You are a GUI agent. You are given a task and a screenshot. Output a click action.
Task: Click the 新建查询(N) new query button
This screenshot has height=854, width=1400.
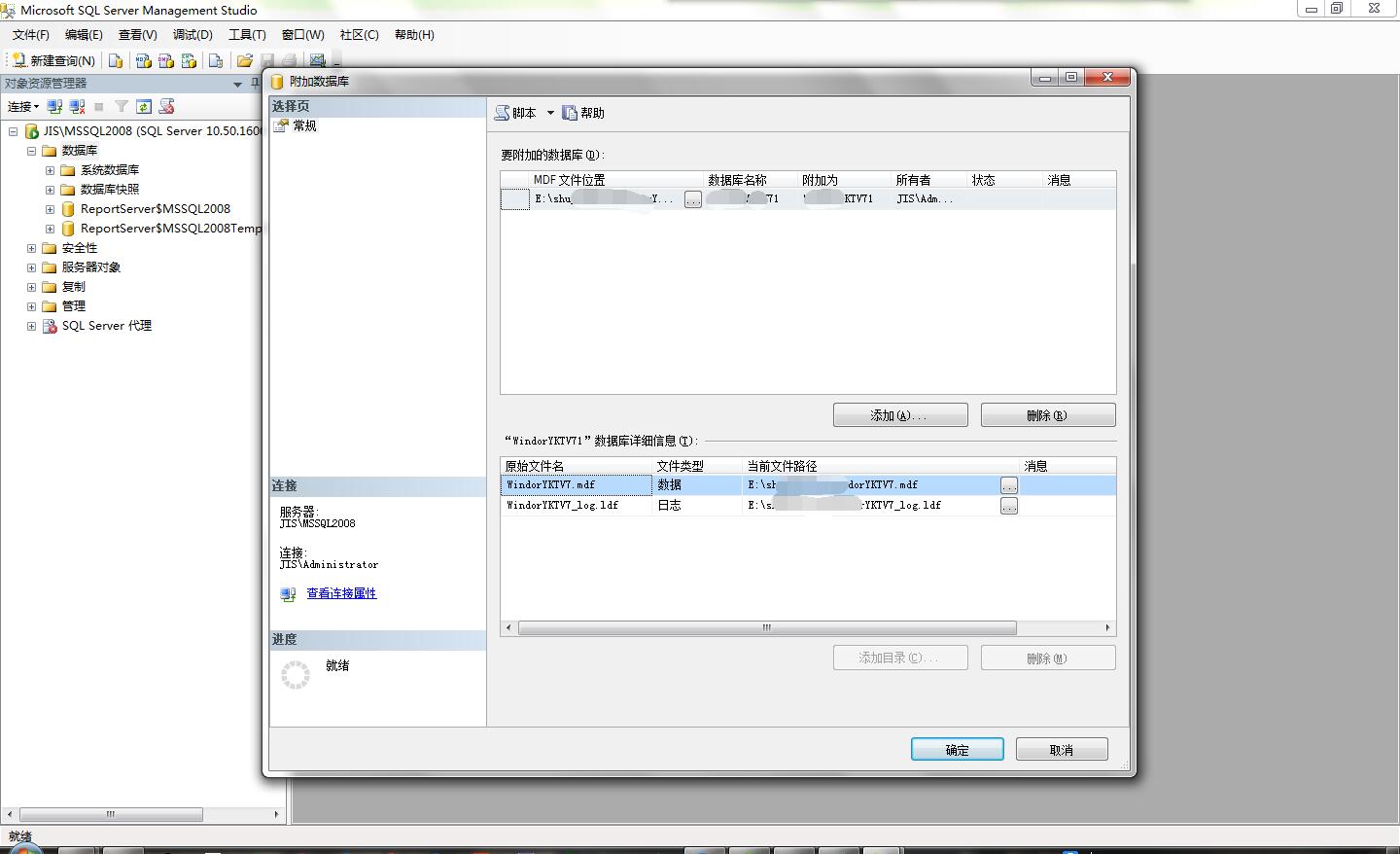pos(53,60)
